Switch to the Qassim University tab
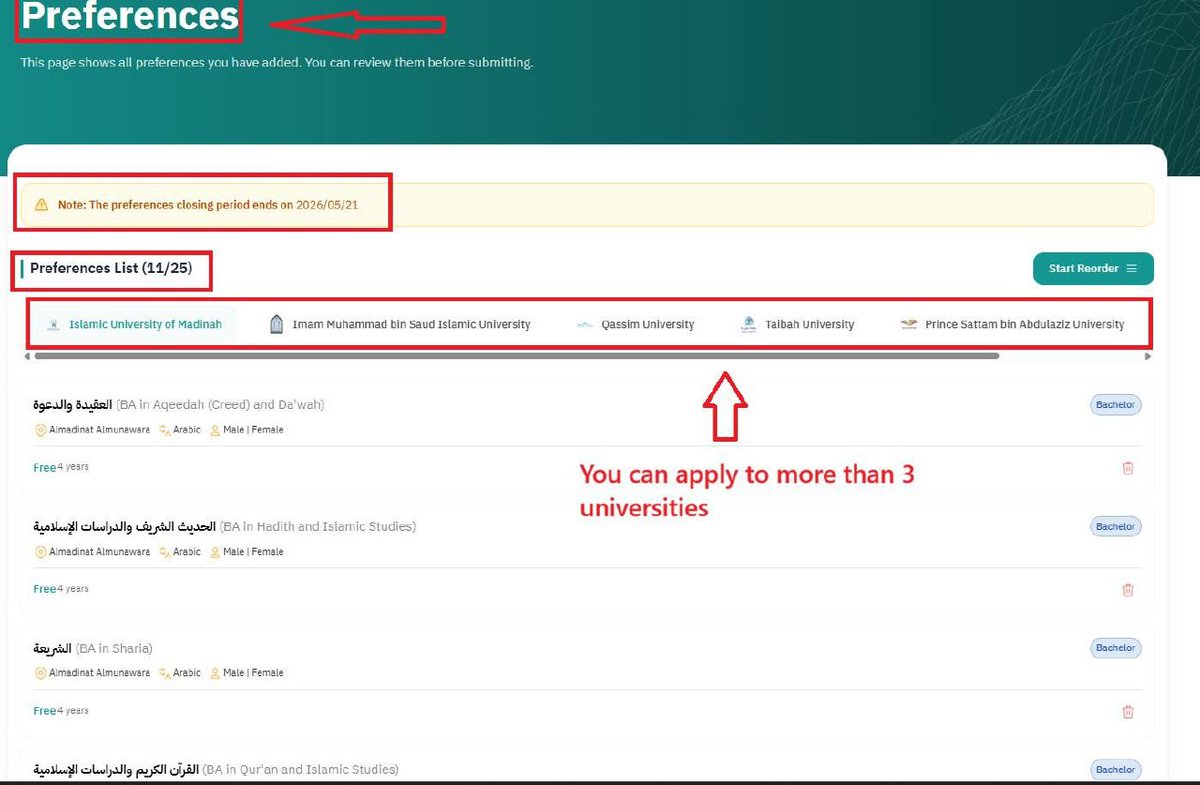The image size is (1200, 785). point(636,324)
